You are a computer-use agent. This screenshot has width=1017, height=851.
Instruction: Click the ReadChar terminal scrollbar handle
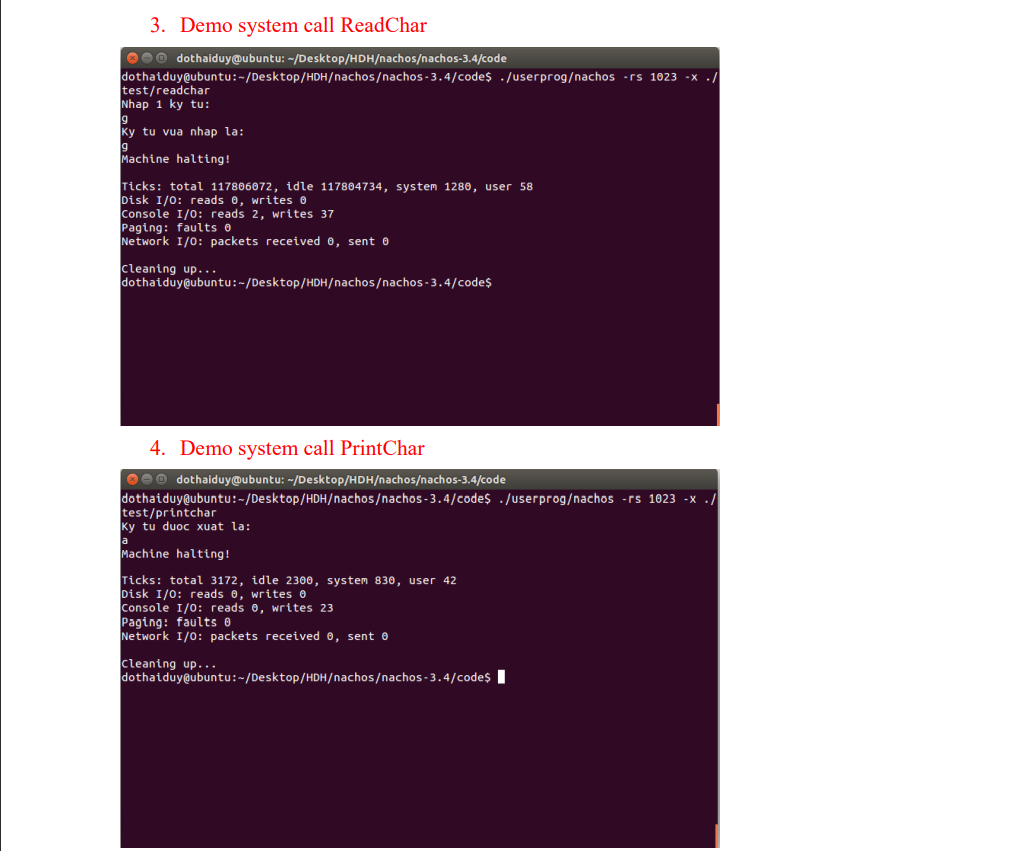point(718,415)
